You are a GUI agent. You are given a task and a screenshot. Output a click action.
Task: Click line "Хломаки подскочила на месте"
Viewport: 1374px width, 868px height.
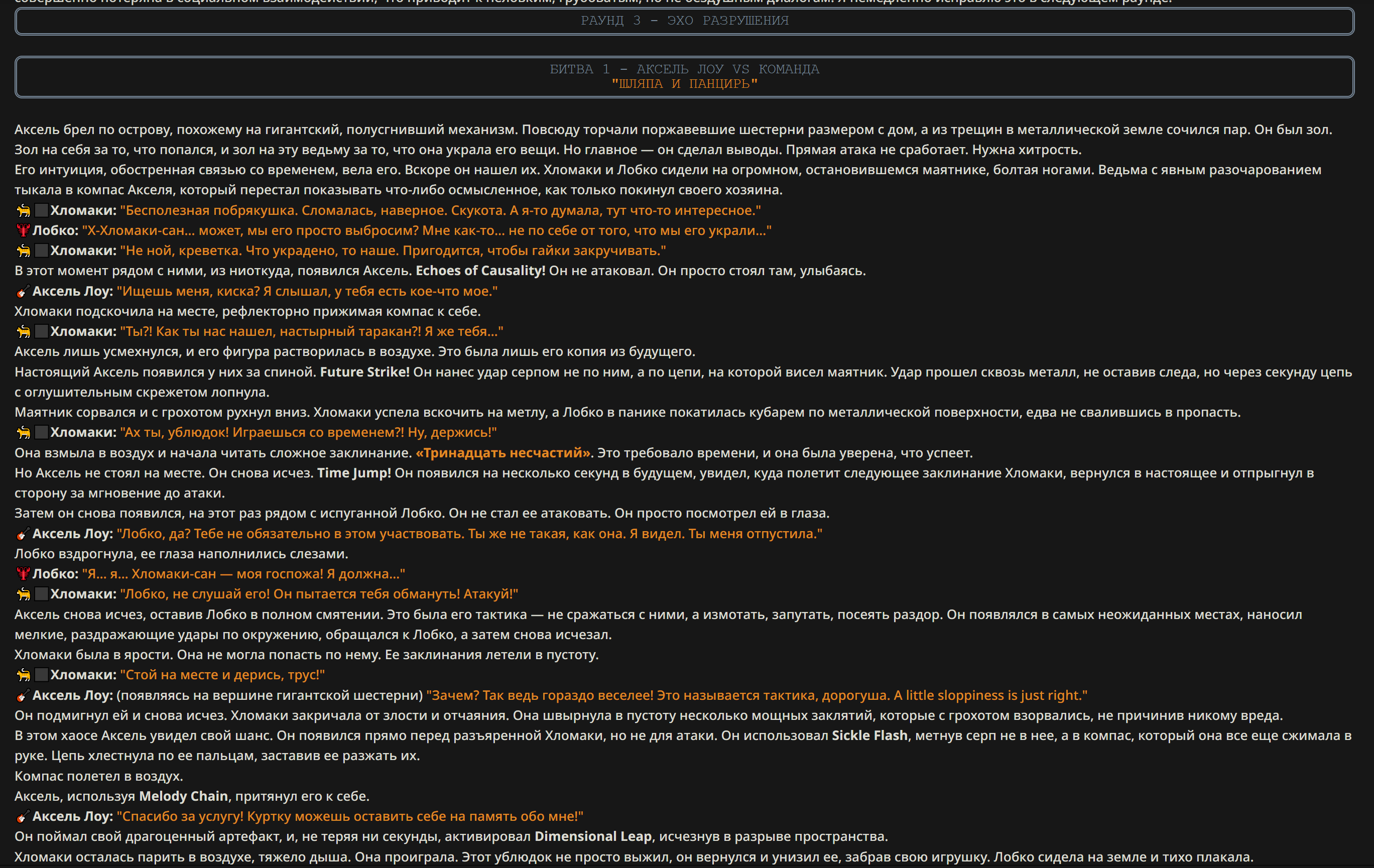(247, 312)
